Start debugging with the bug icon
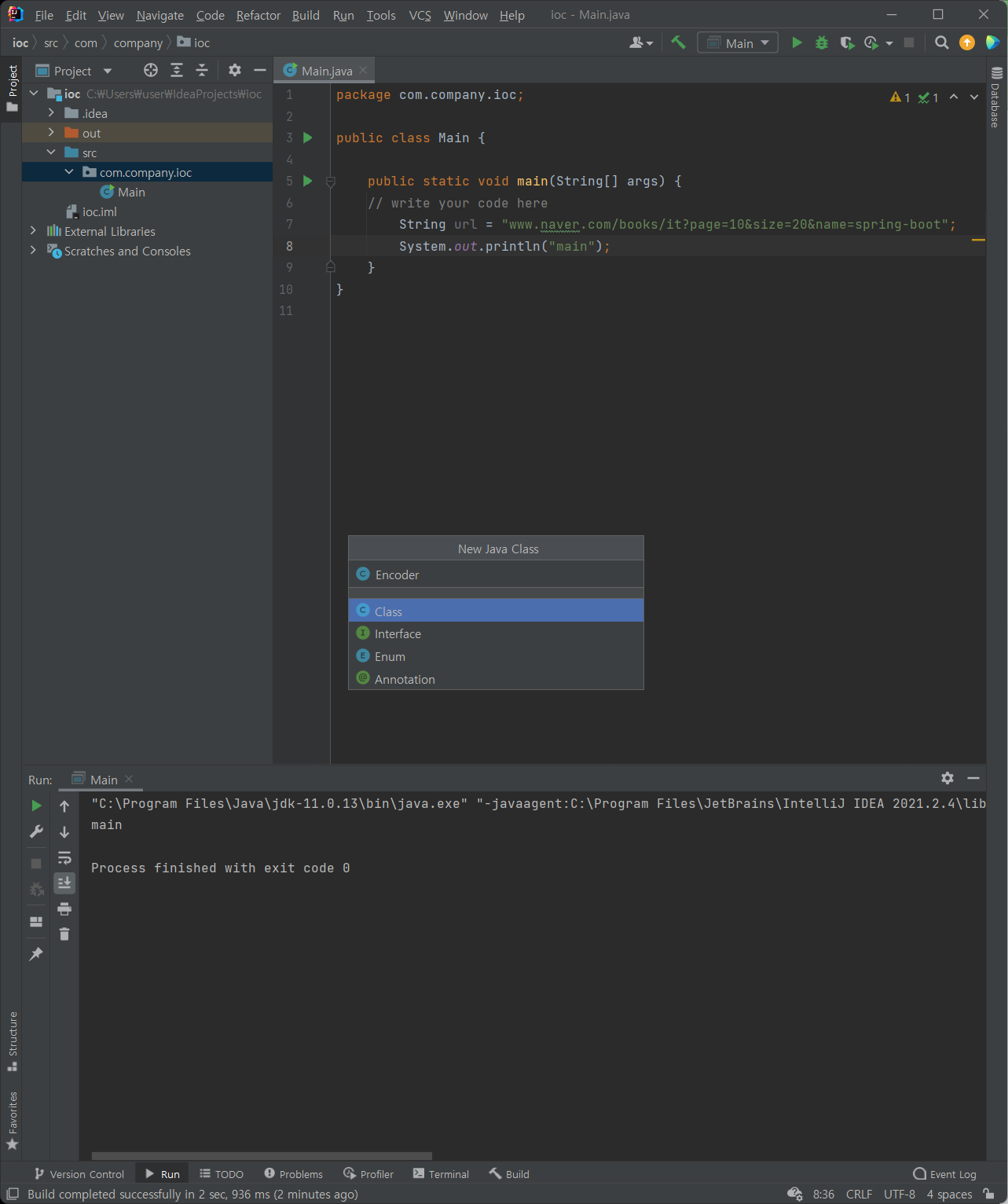 click(822, 42)
